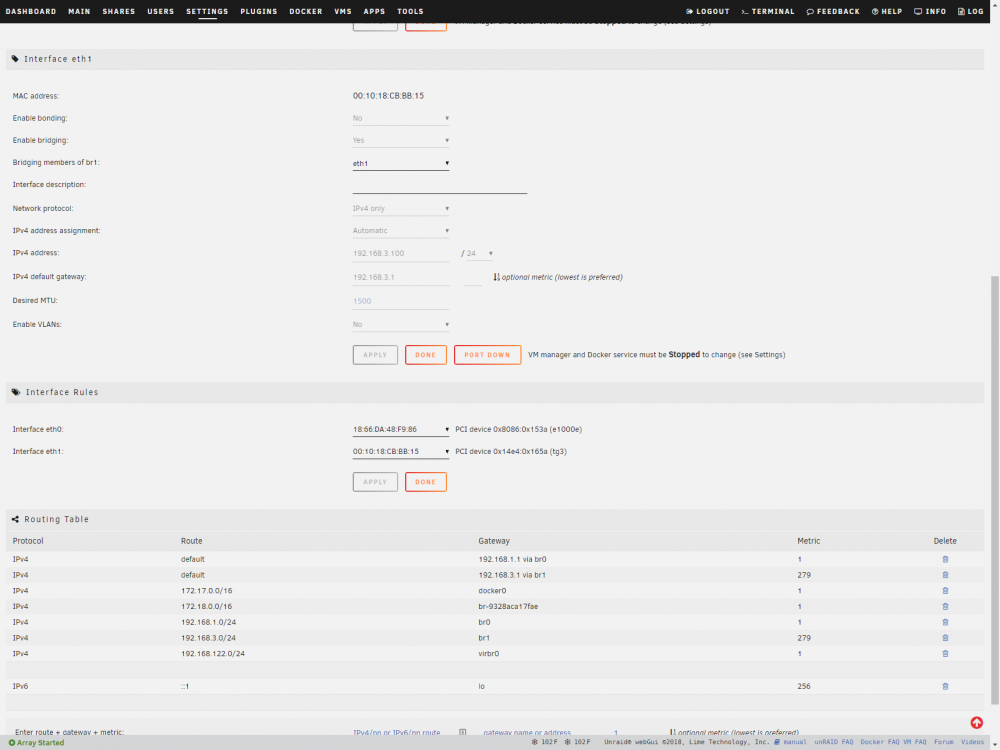
Task: Click Logout in the top bar
Action: (x=707, y=11)
